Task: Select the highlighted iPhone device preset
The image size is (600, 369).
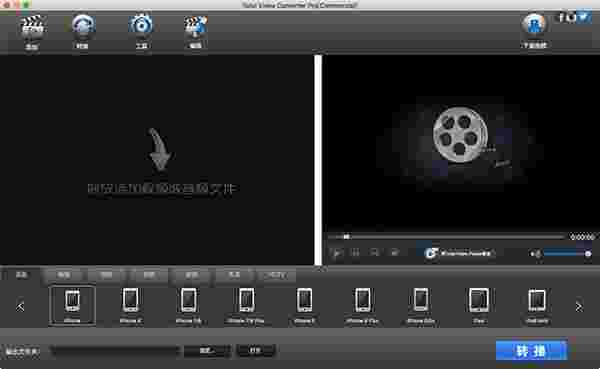Action: tap(72, 305)
